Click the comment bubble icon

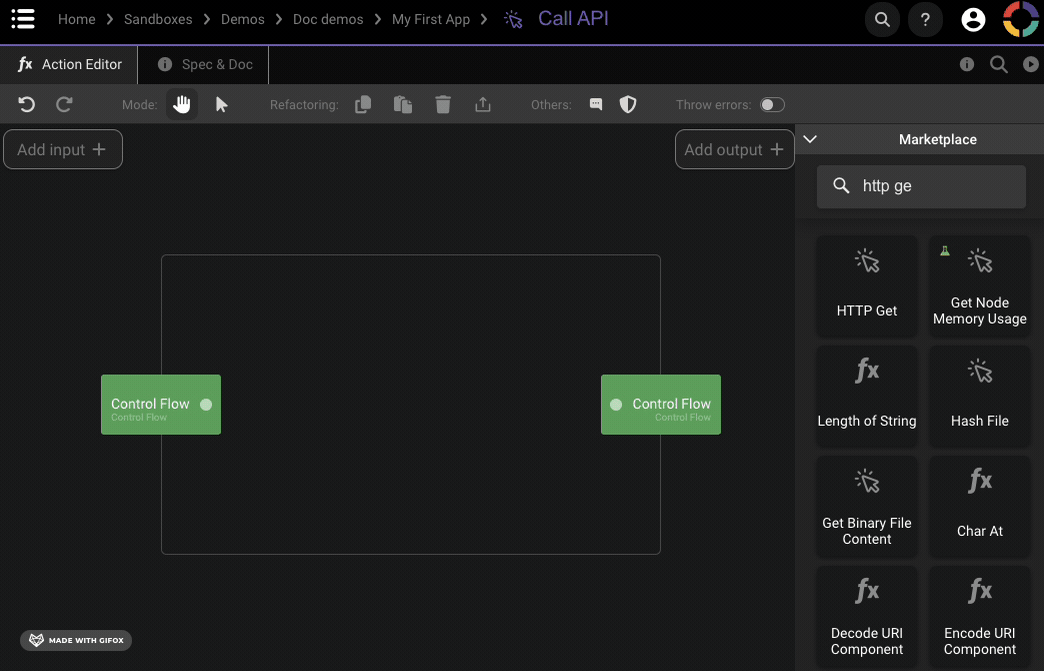[596, 105]
